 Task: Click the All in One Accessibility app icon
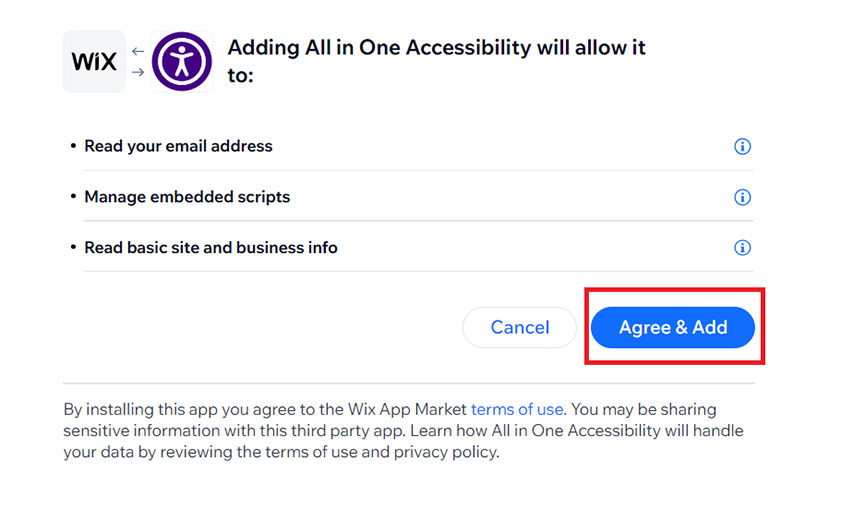(x=182, y=61)
